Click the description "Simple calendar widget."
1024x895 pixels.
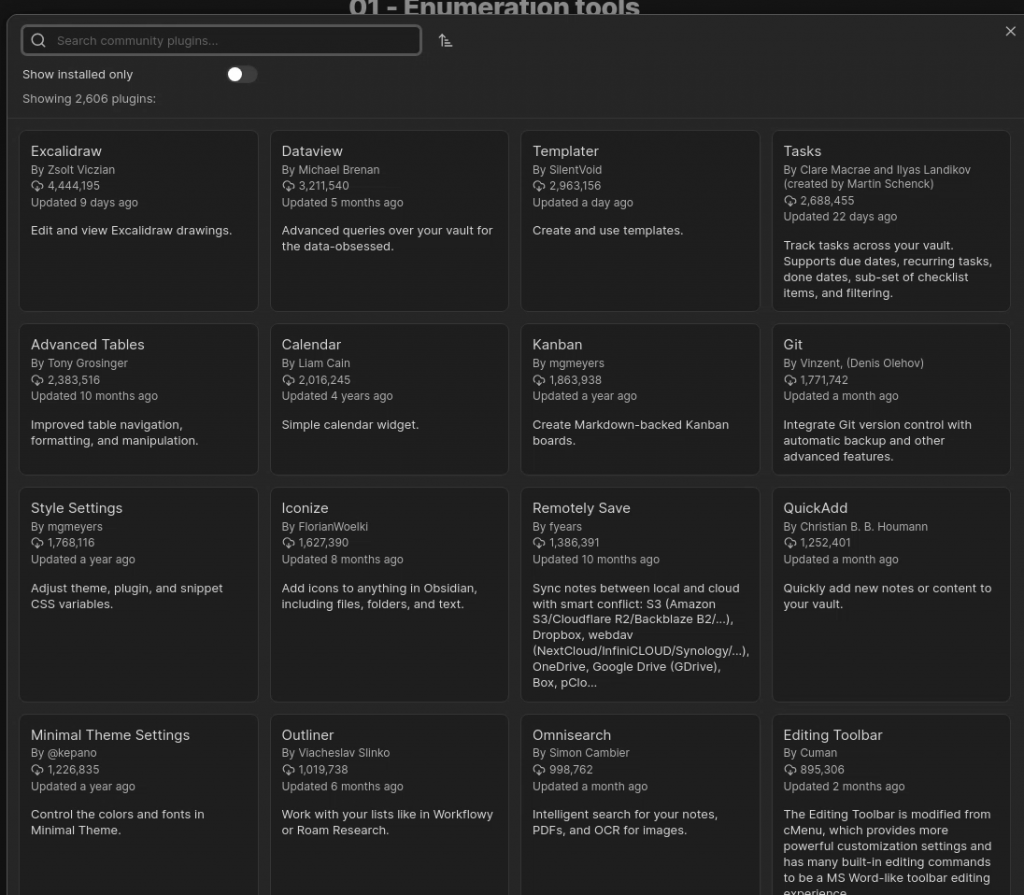pos(350,425)
